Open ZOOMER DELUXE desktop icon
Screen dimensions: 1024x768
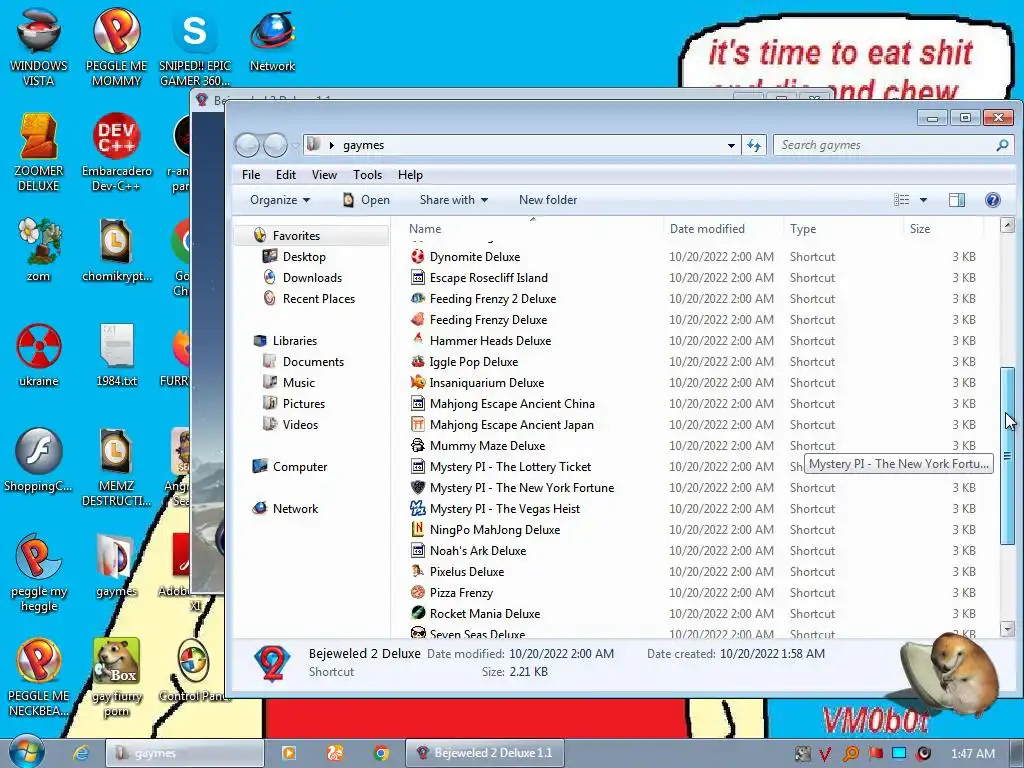tap(39, 152)
